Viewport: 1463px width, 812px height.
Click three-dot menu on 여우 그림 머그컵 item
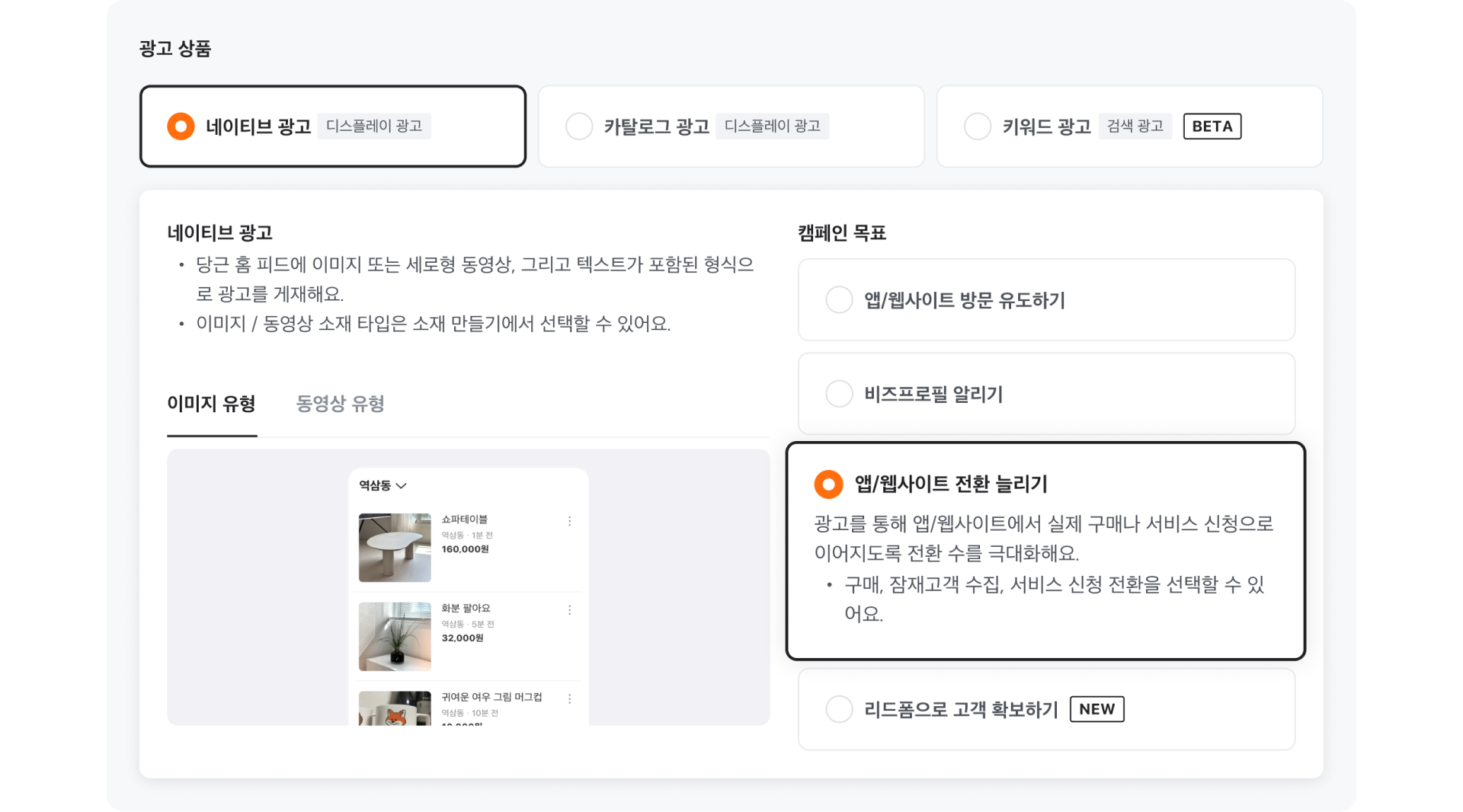tap(569, 699)
